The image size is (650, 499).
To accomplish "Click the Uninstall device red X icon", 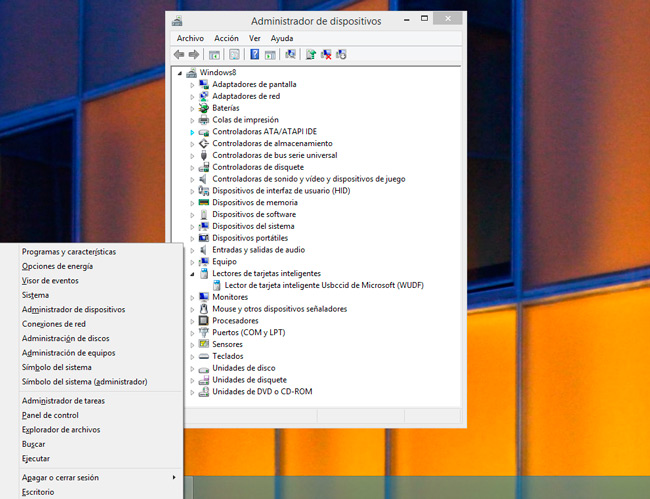I will pyautogui.click(x=326, y=54).
